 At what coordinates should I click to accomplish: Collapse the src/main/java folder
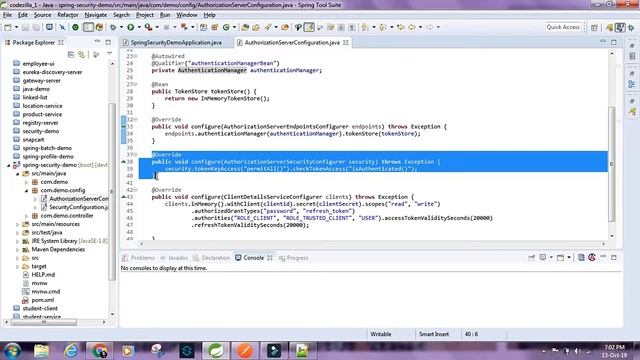pos(18,173)
